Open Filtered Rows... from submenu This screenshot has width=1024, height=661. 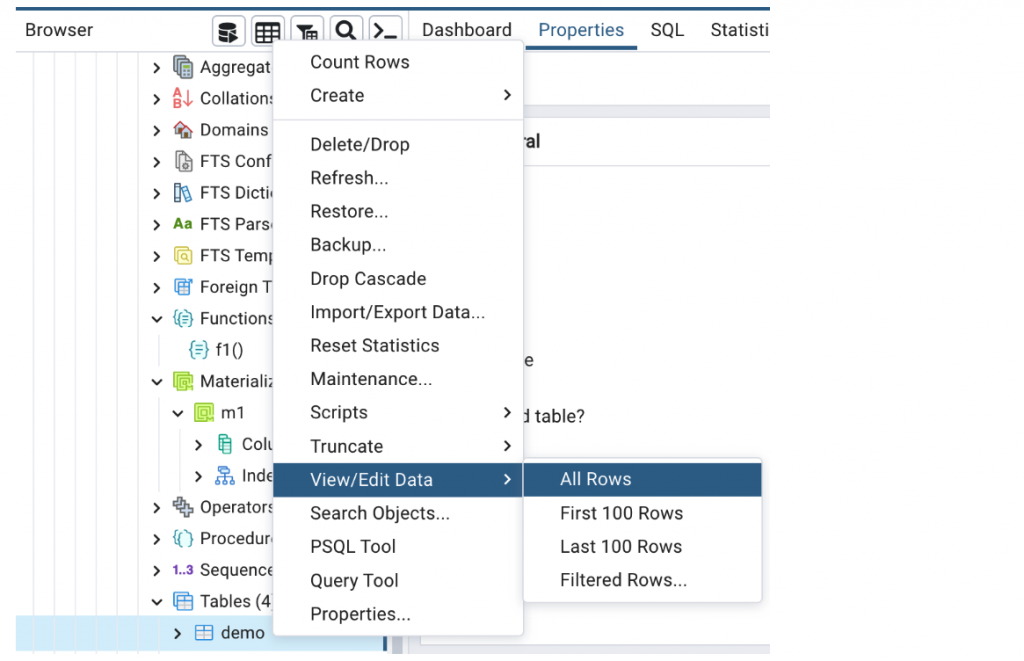coord(623,580)
